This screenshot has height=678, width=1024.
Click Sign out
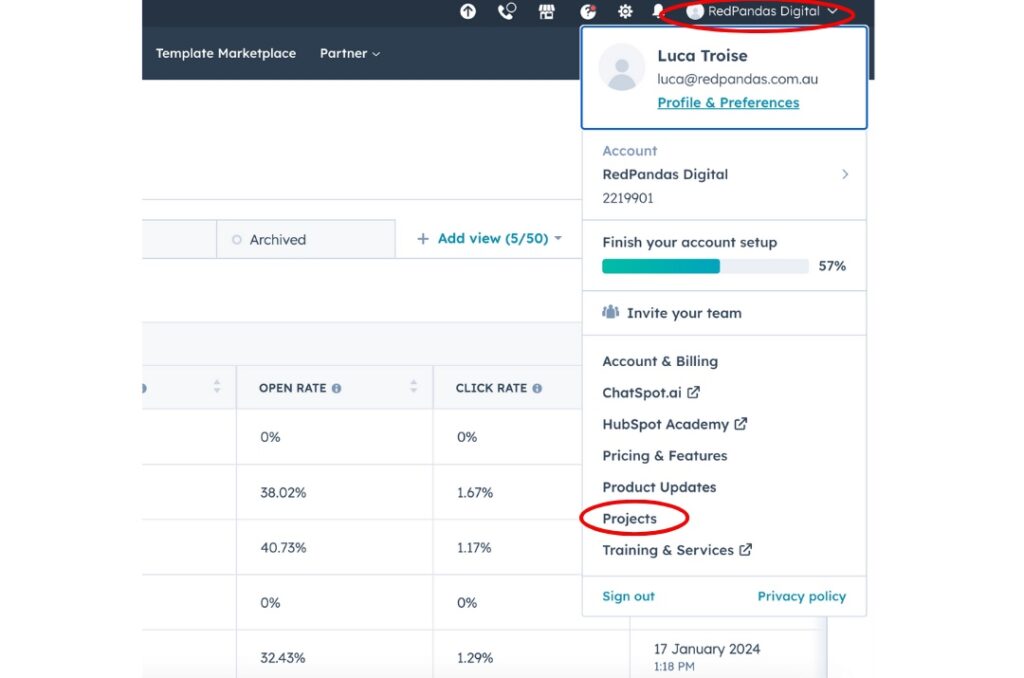point(628,595)
